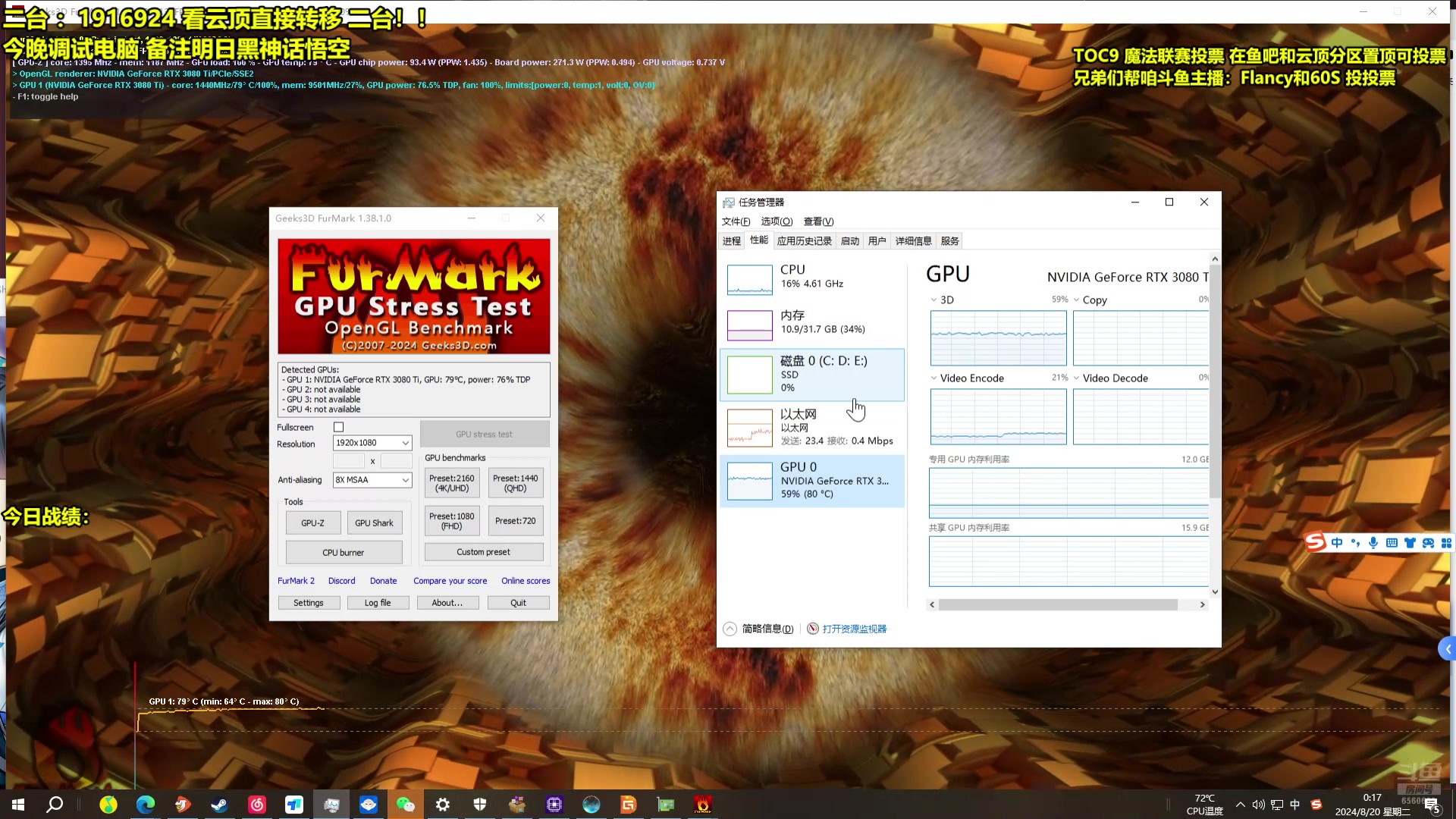This screenshot has width=1456, height=819.
Task: Open the notification center icon
Action: click(1432, 805)
